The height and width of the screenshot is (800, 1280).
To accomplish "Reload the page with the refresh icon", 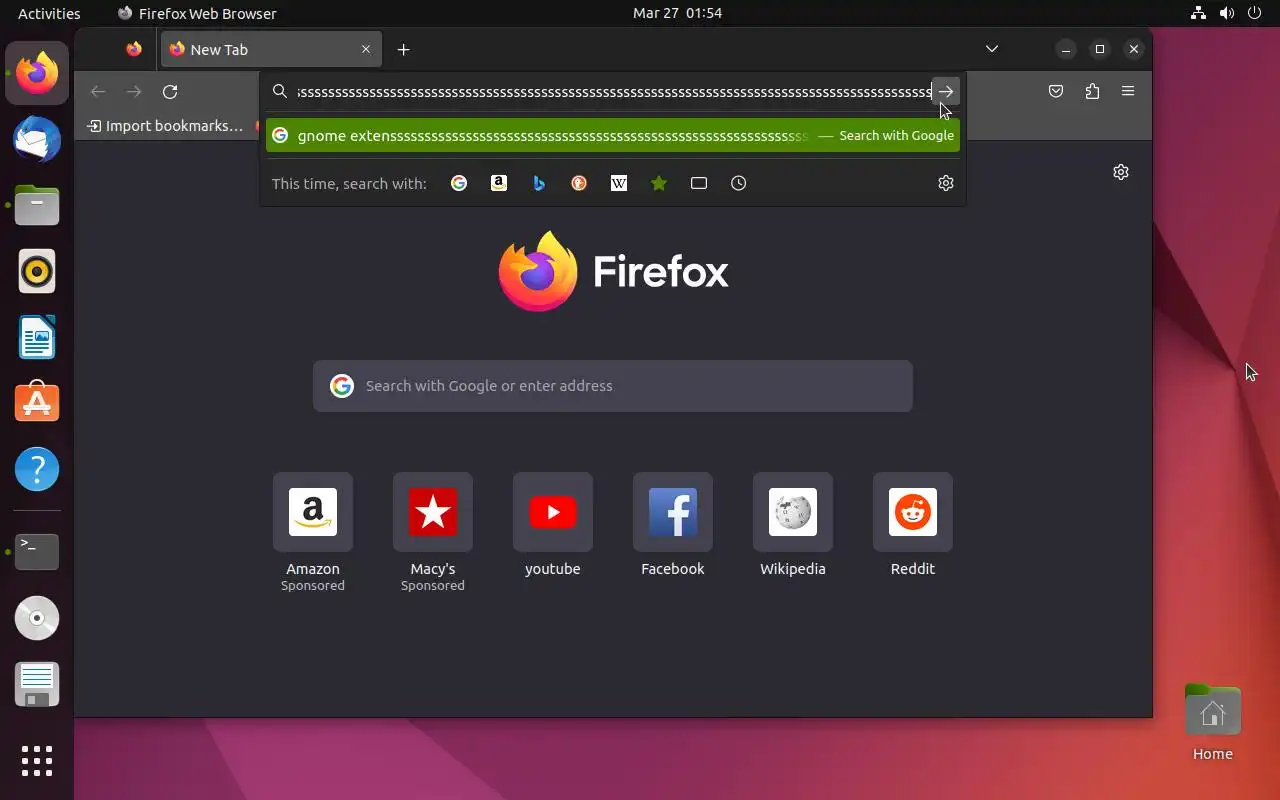I will coord(170,92).
